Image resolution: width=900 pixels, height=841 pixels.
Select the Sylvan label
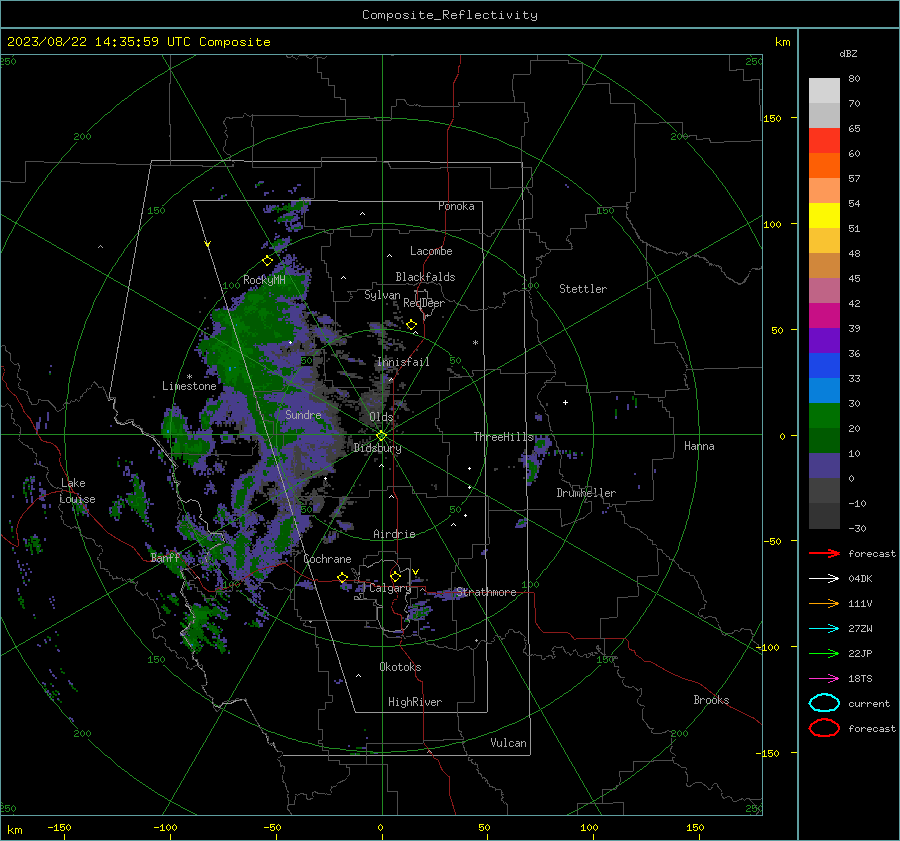[x=382, y=295]
